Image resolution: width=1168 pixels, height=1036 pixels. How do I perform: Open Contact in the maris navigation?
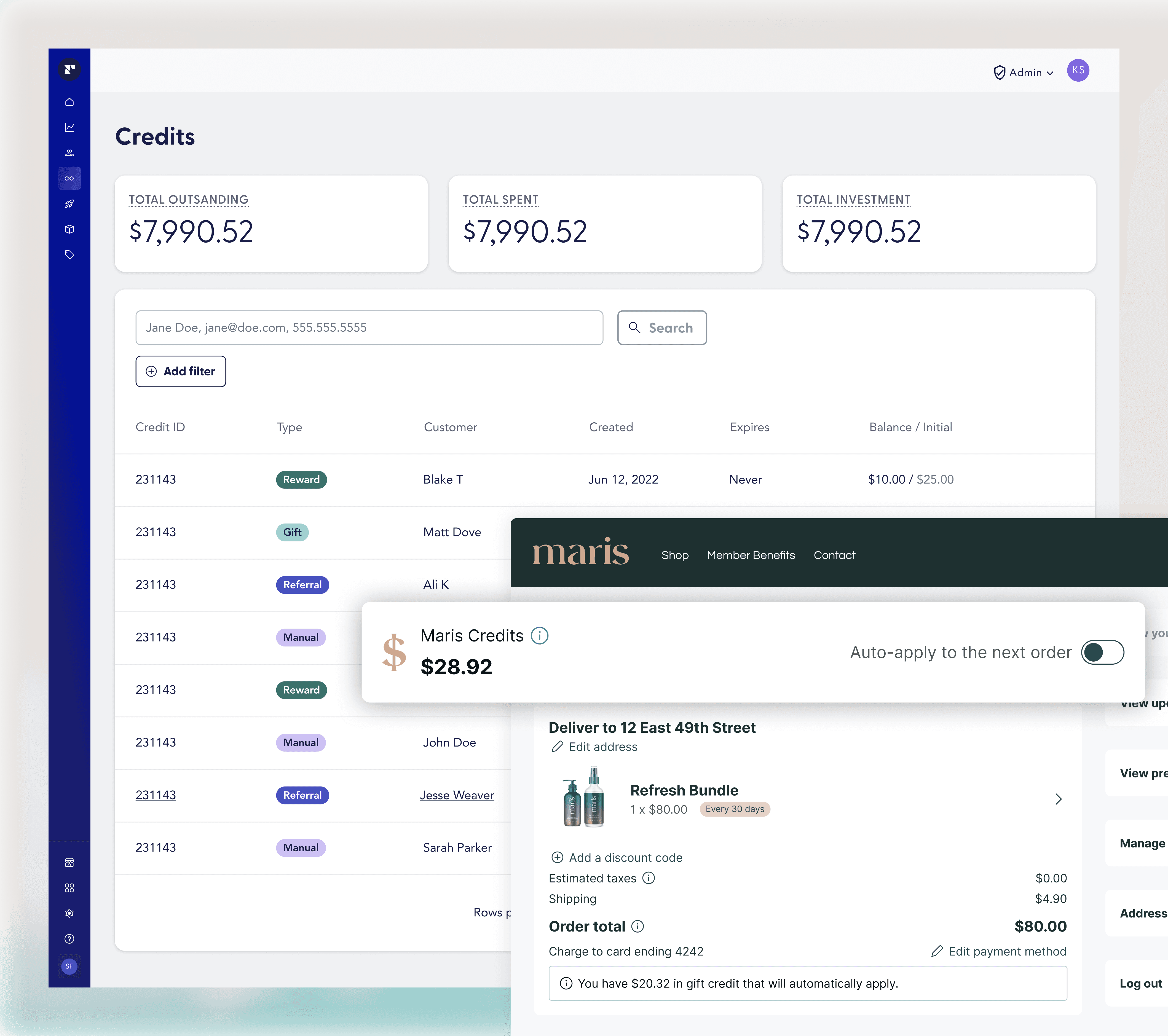coord(834,555)
